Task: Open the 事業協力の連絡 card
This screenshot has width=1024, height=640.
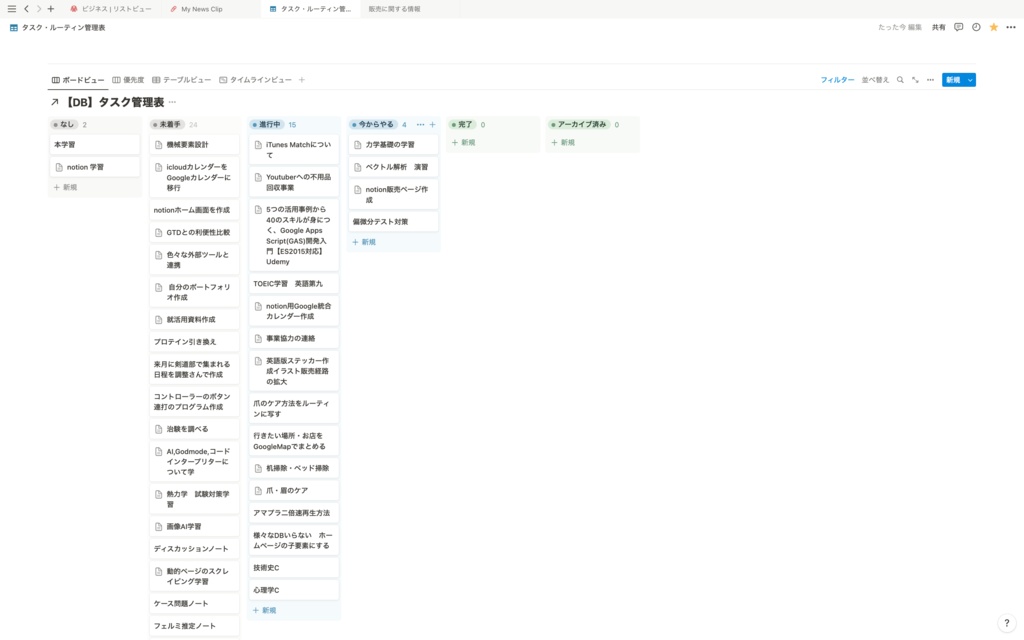Action: (x=294, y=339)
